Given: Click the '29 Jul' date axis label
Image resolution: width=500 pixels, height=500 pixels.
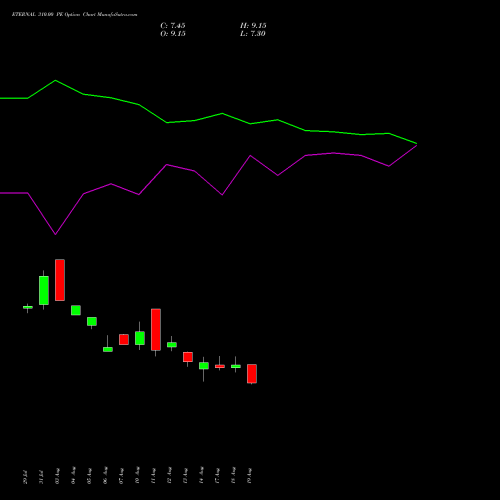Looking at the screenshot, I should (x=26, y=476).
